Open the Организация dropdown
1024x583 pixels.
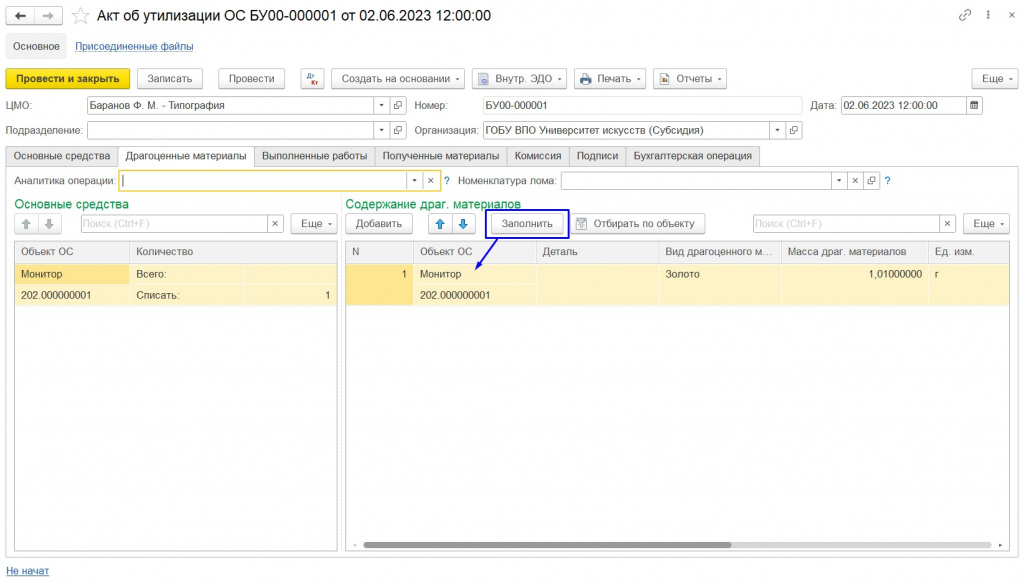tap(777, 130)
